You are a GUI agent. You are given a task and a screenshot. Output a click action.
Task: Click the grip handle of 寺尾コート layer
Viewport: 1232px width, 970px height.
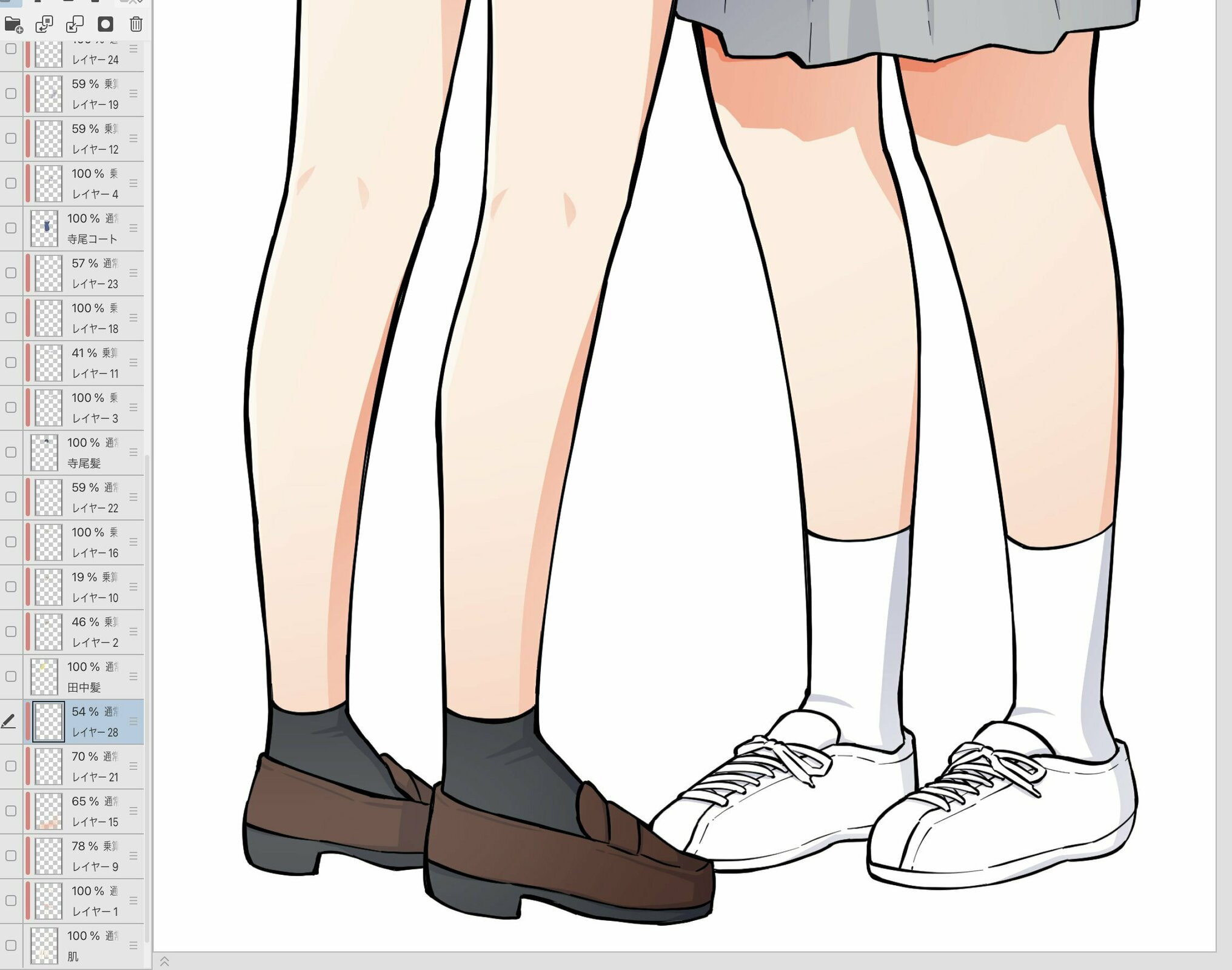click(133, 228)
